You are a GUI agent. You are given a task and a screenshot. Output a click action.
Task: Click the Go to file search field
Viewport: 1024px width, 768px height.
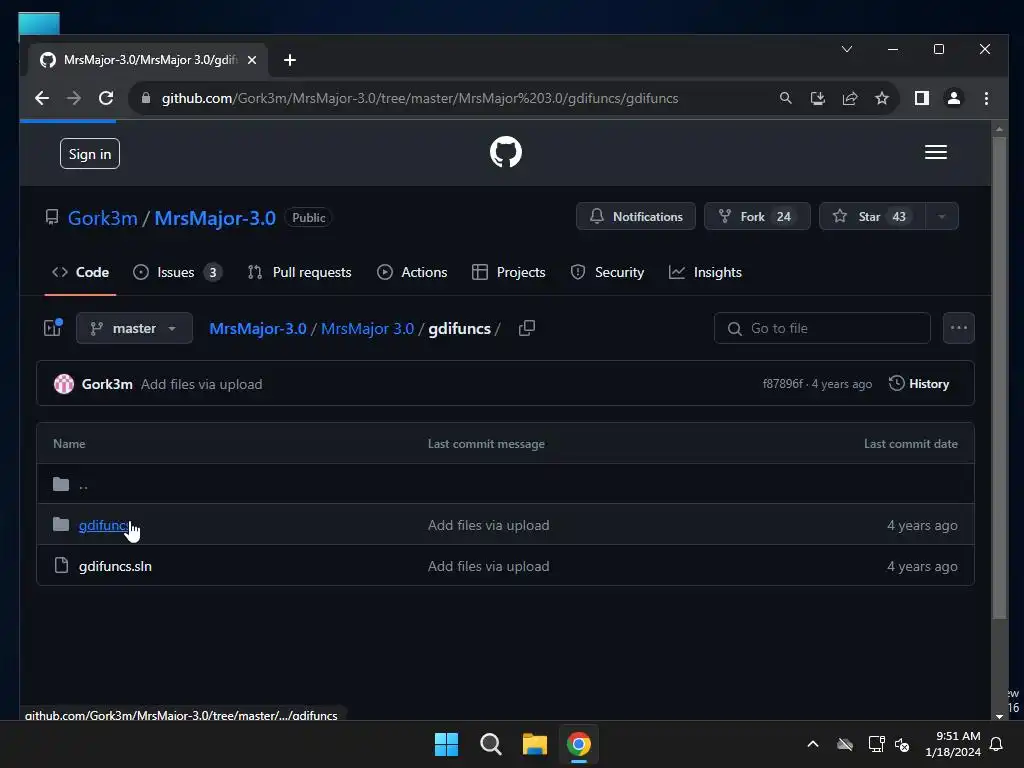coord(822,328)
